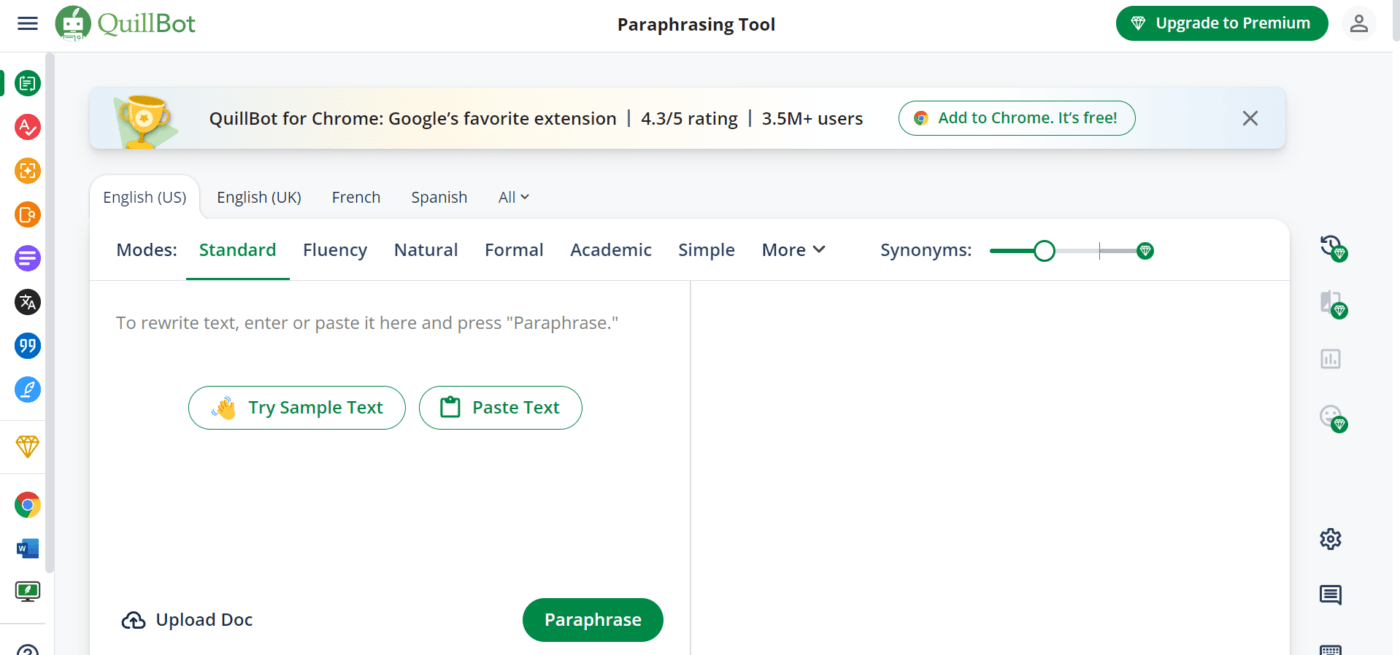
Task: Open the Compare Modes premium icon
Action: [x=1333, y=304]
